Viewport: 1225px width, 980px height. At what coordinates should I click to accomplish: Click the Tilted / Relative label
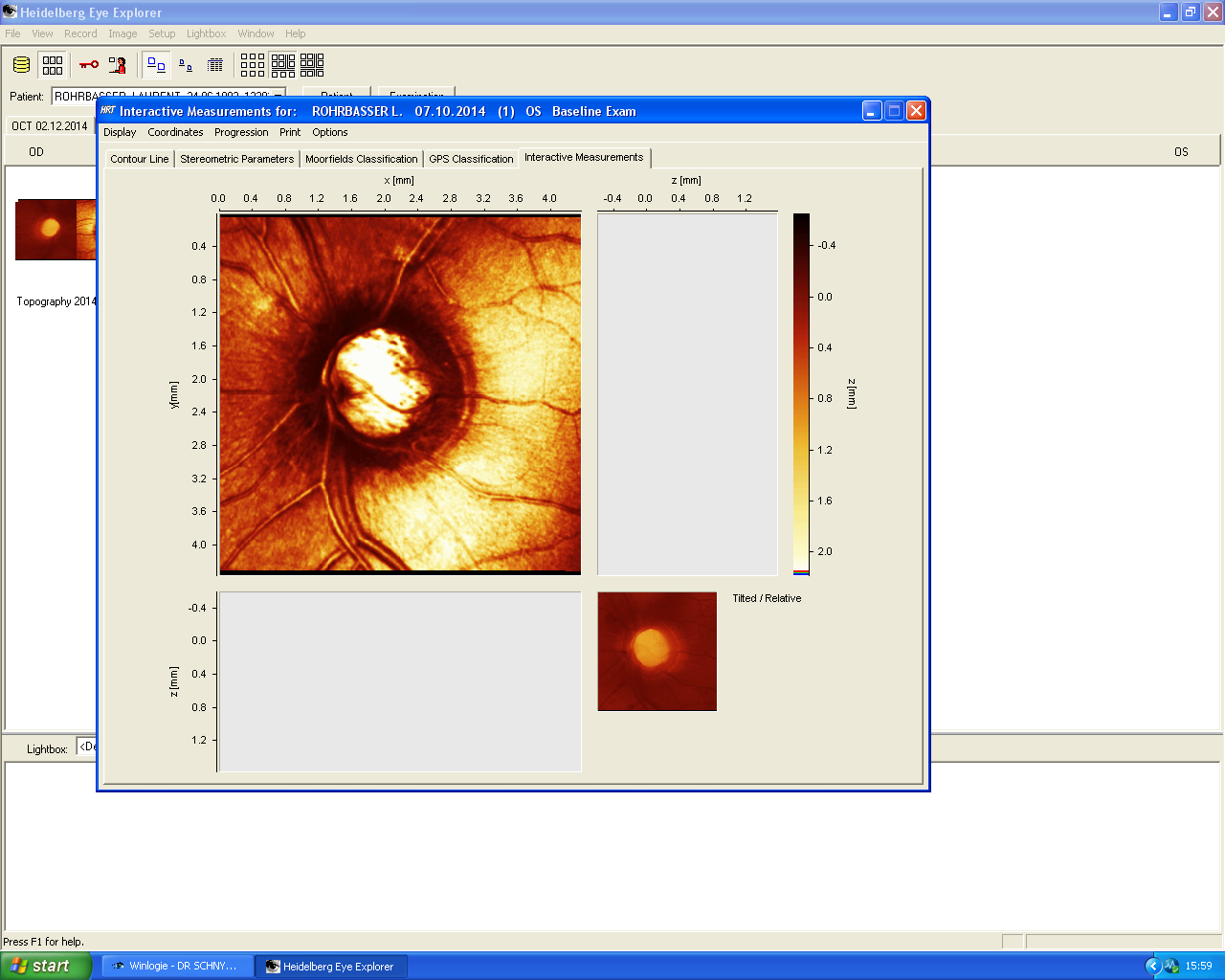[767, 598]
